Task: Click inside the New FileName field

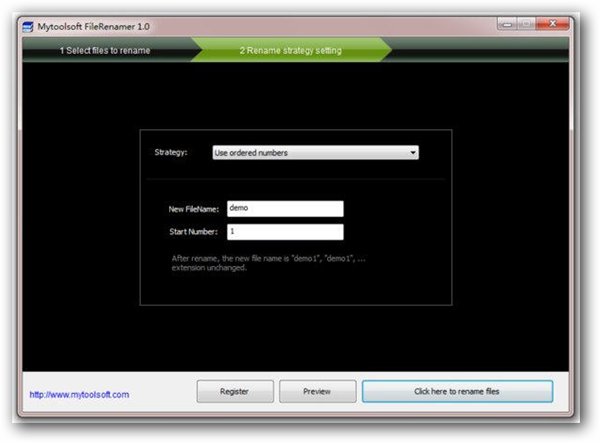Action: point(285,208)
